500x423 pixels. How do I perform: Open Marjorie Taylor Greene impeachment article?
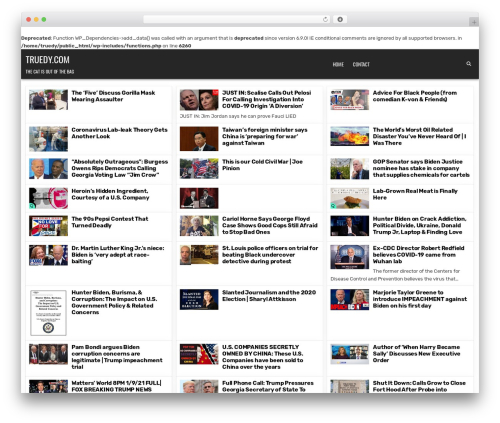click(x=420, y=299)
